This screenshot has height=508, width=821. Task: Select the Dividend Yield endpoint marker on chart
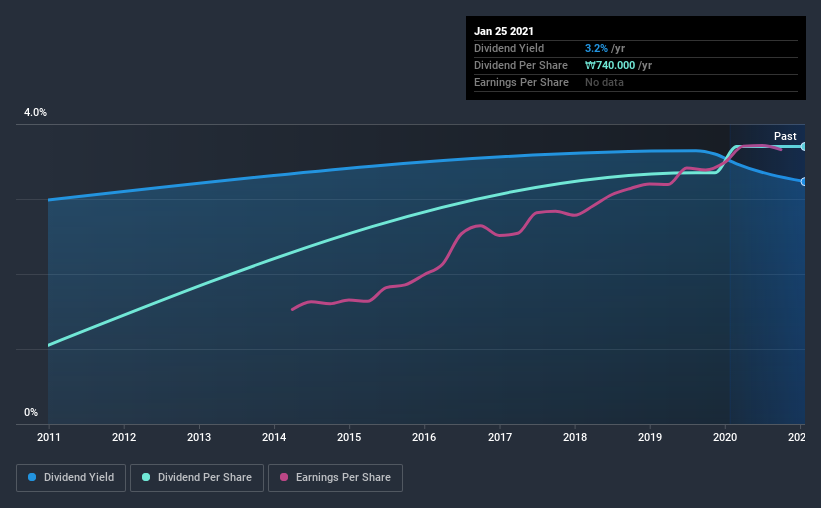coord(804,182)
